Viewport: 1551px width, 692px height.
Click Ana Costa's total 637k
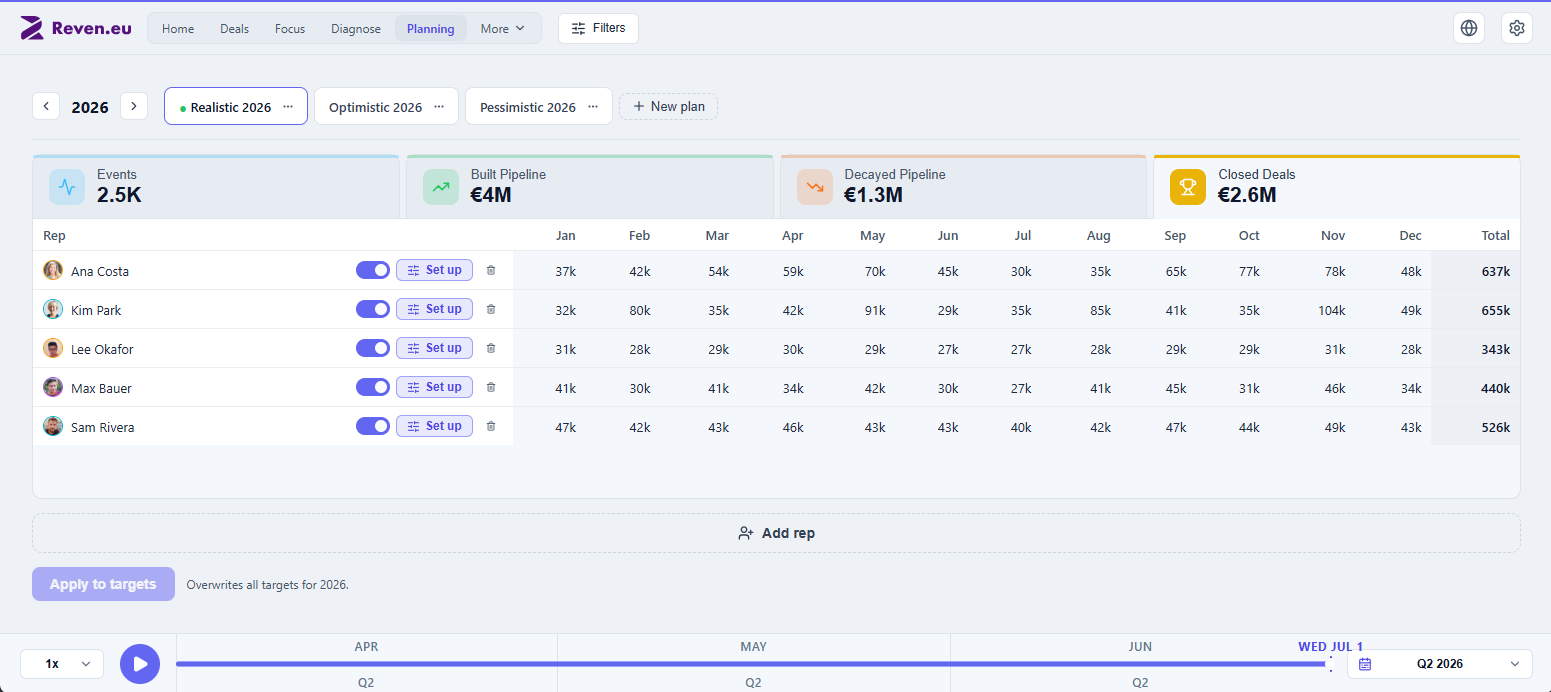tap(1495, 271)
